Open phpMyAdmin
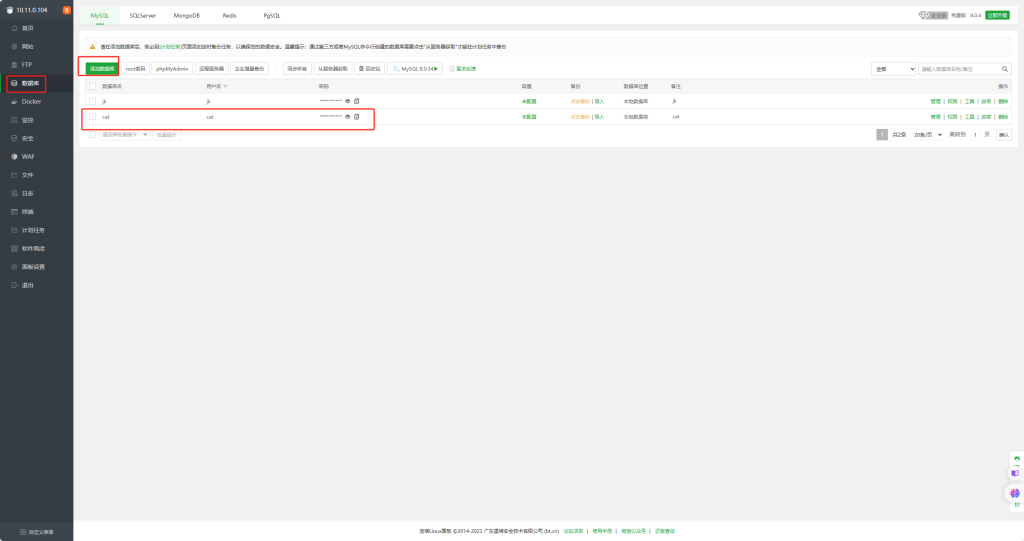This screenshot has height=541, width=1024. 172,69
